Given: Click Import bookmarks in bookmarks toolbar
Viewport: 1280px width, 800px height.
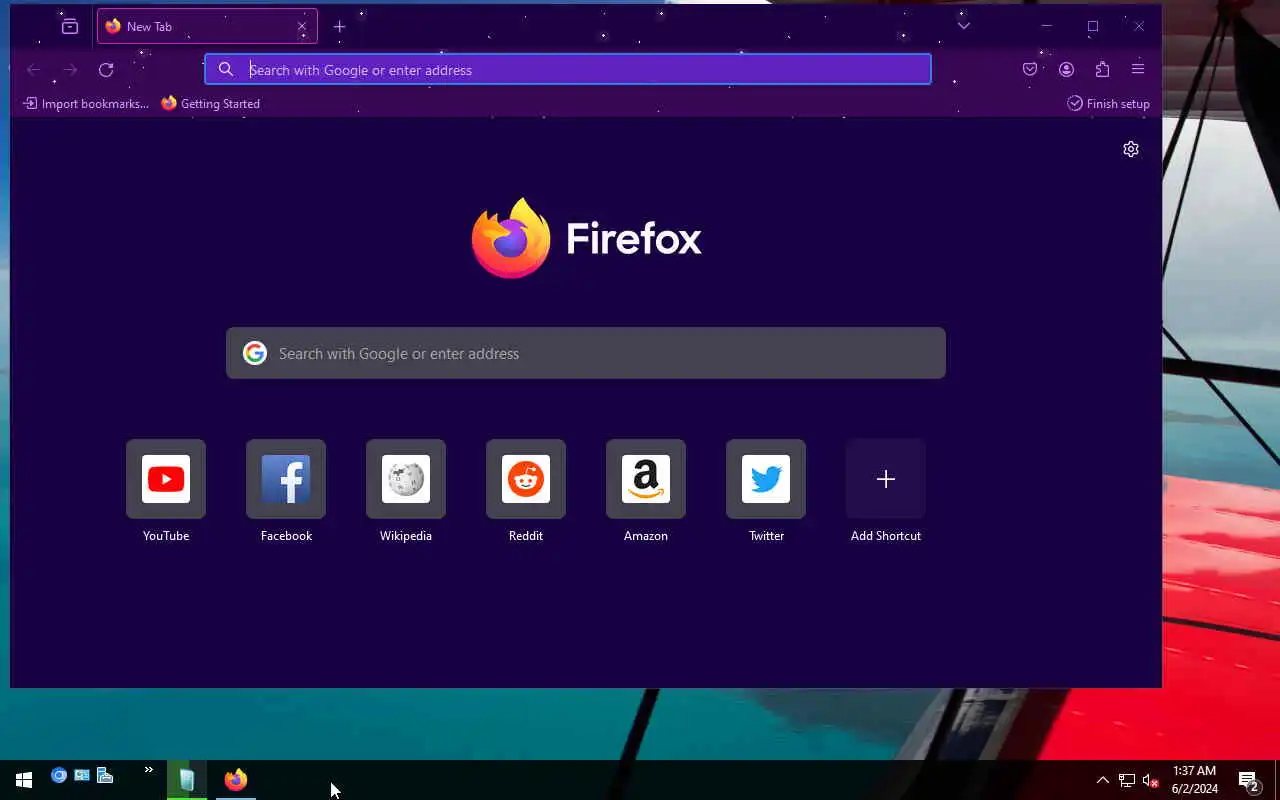Looking at the screenshot, I should [x=86, y=104].
